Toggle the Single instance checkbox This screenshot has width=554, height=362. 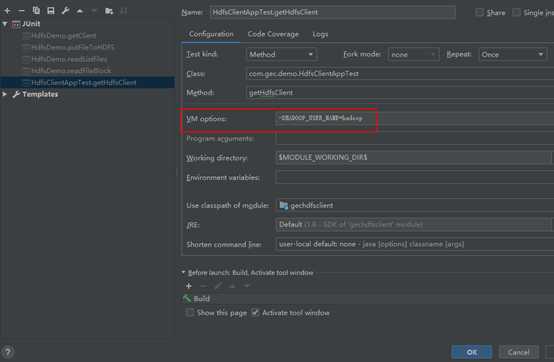(x=516, y=13)
